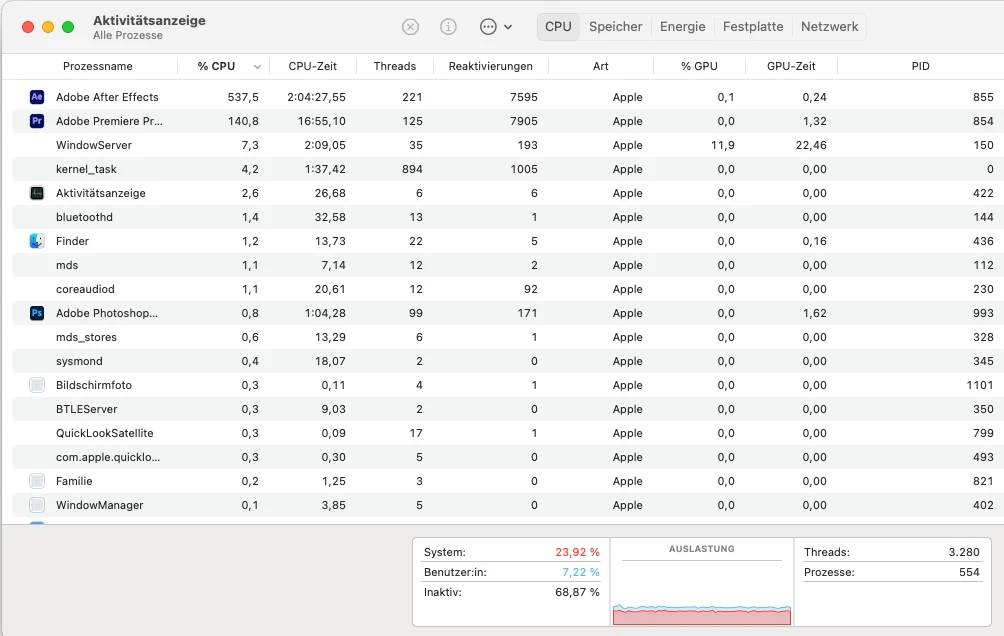
Task: Switch to the CPU tab
Action: point(558,27)
